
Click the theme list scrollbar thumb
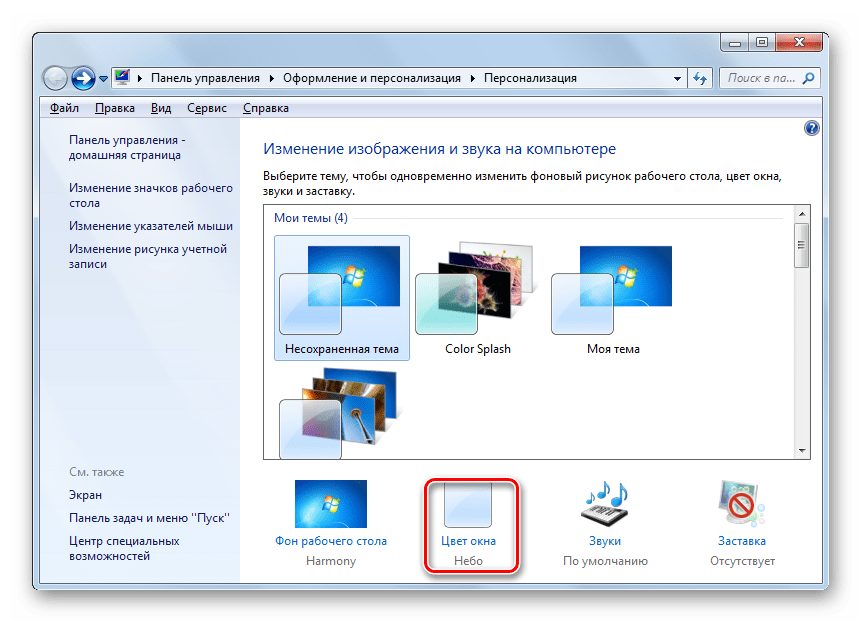[802, 245]
